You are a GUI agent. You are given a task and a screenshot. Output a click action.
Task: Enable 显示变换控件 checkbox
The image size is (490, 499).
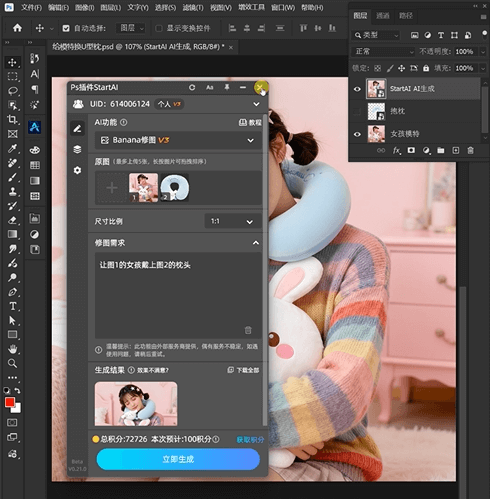click(x=159, y=29)
